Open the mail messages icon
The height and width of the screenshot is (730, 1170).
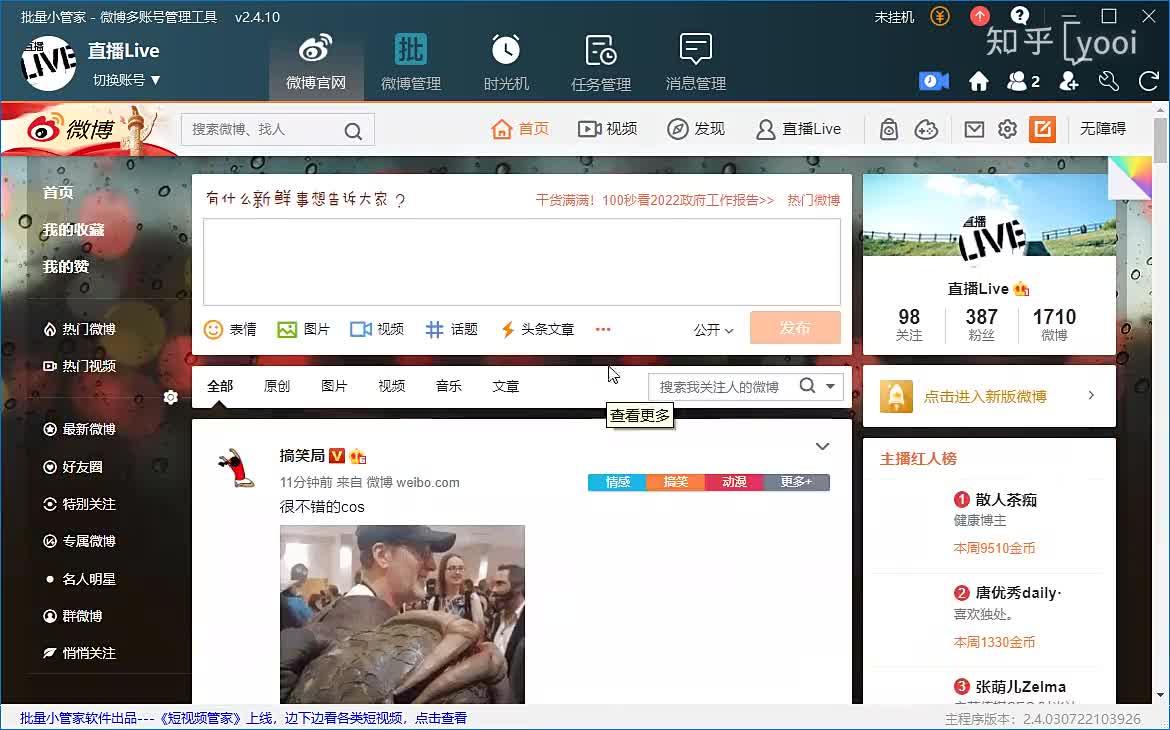(974, 129)
